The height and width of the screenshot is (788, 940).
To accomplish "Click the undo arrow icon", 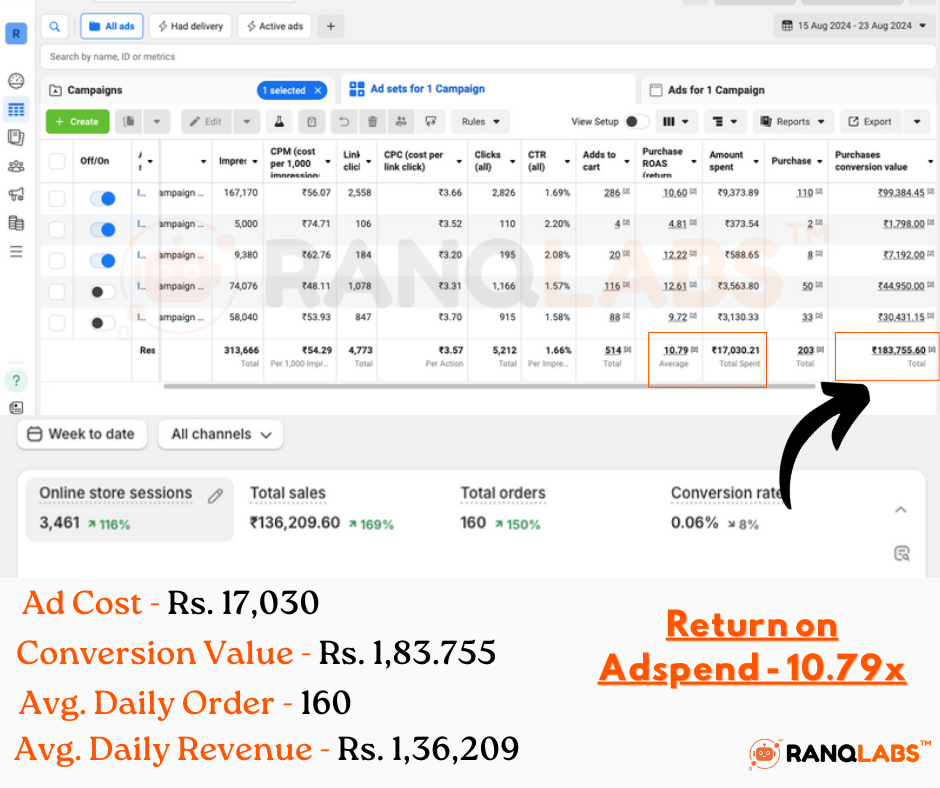I will 344,122.
